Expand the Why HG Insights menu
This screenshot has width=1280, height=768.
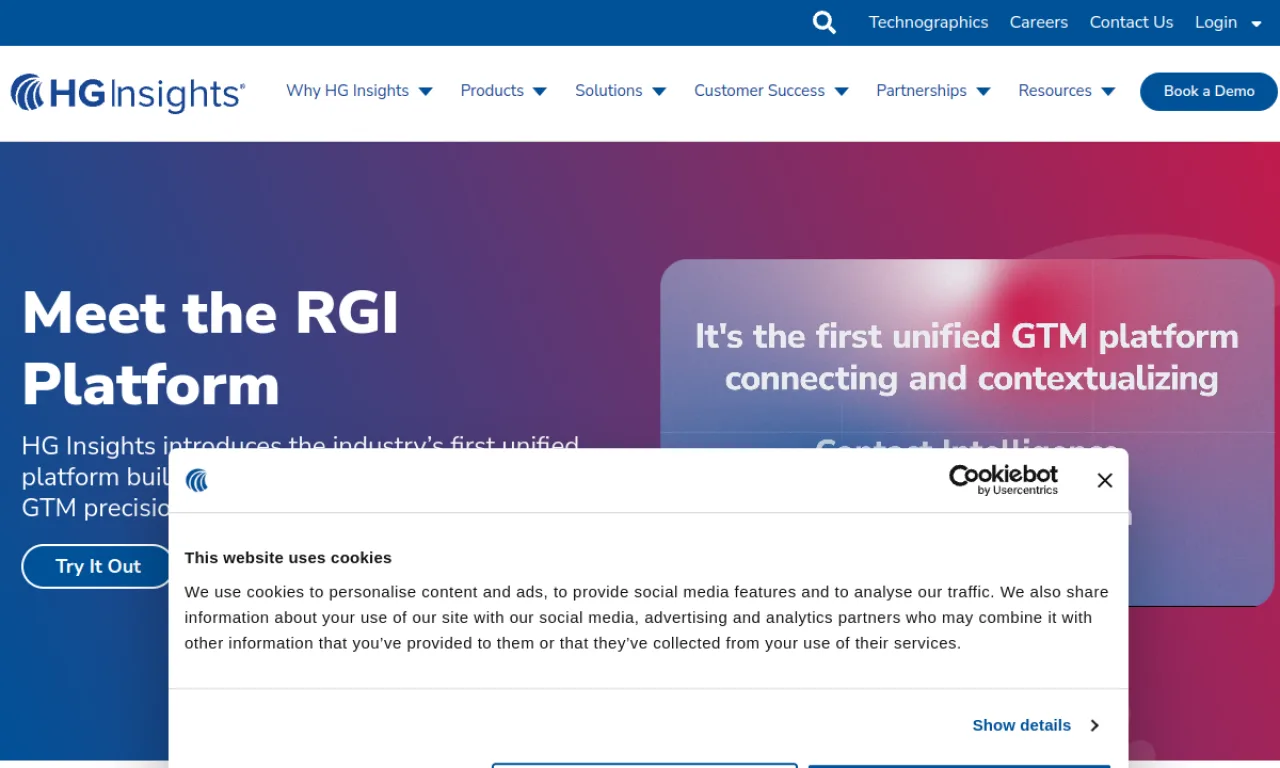pos(359,91)
